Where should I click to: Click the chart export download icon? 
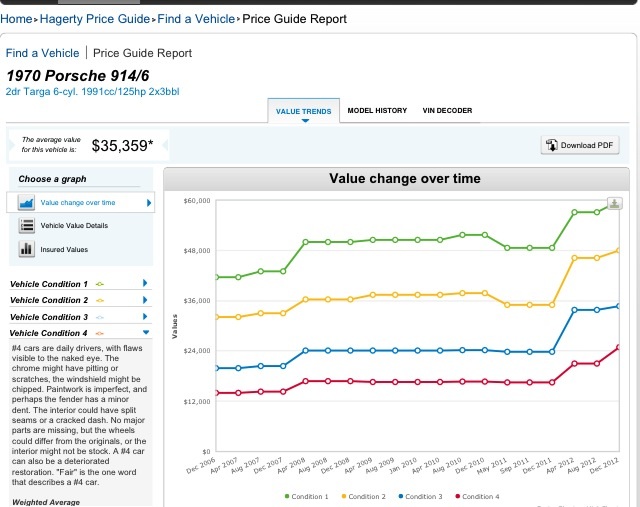pyautogui.click(x=615, y=203)
